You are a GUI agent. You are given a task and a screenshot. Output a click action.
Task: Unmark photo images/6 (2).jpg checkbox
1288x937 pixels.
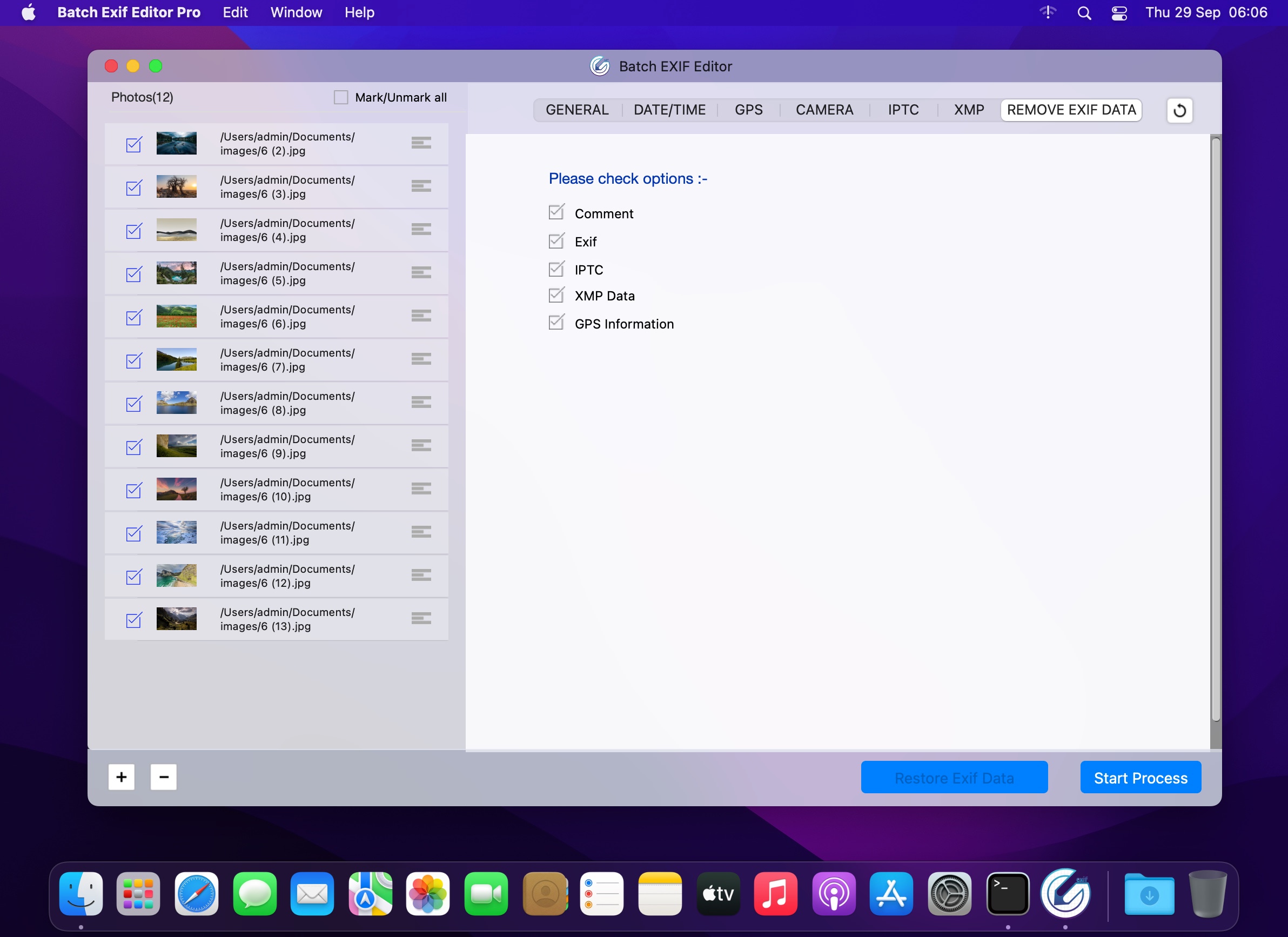tap(133, 144)
